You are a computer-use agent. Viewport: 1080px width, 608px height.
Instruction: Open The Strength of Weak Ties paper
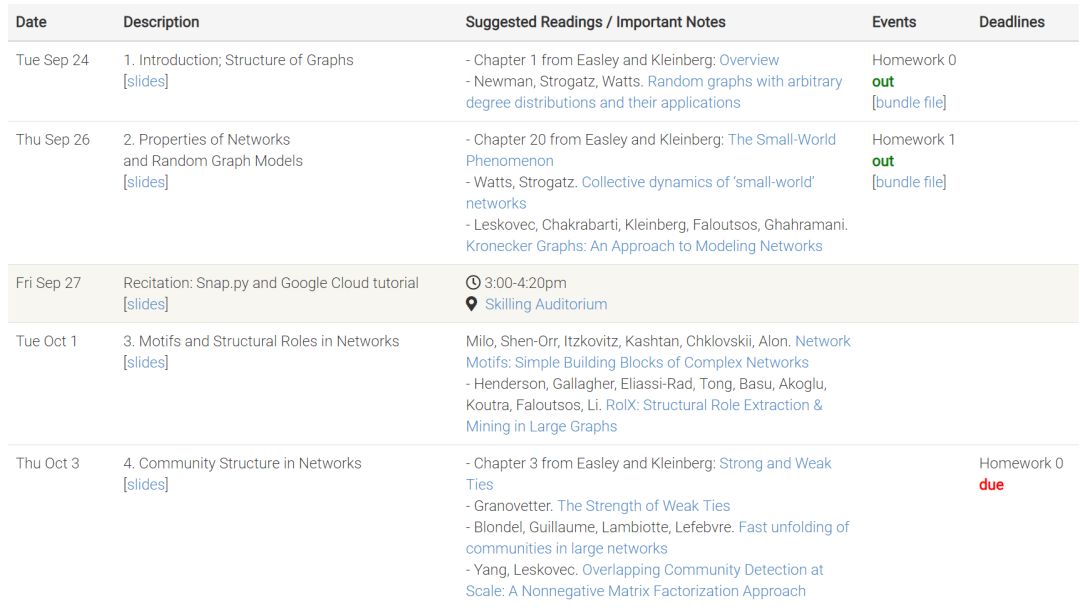(x=643, y=506)
